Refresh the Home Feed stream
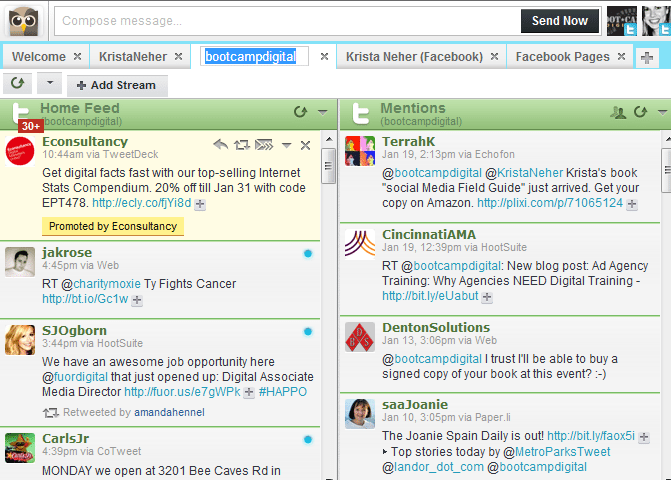Image resolution: width=671 pixels, height=480 pixels. 300,112
